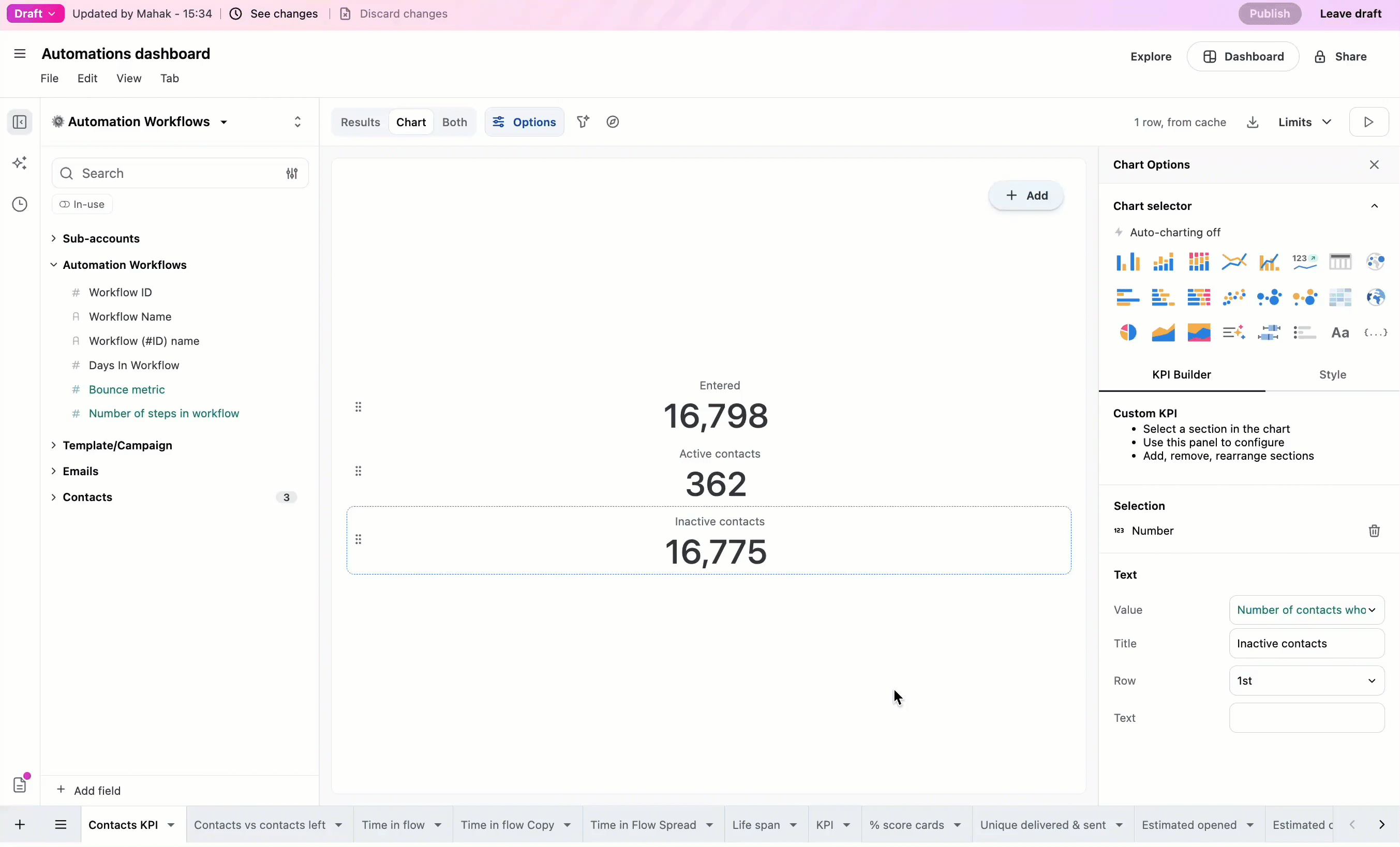The height and width of the screenshot is (847, 1400).
Task: Switch chart display to Both mode
Action: point(454,122)
